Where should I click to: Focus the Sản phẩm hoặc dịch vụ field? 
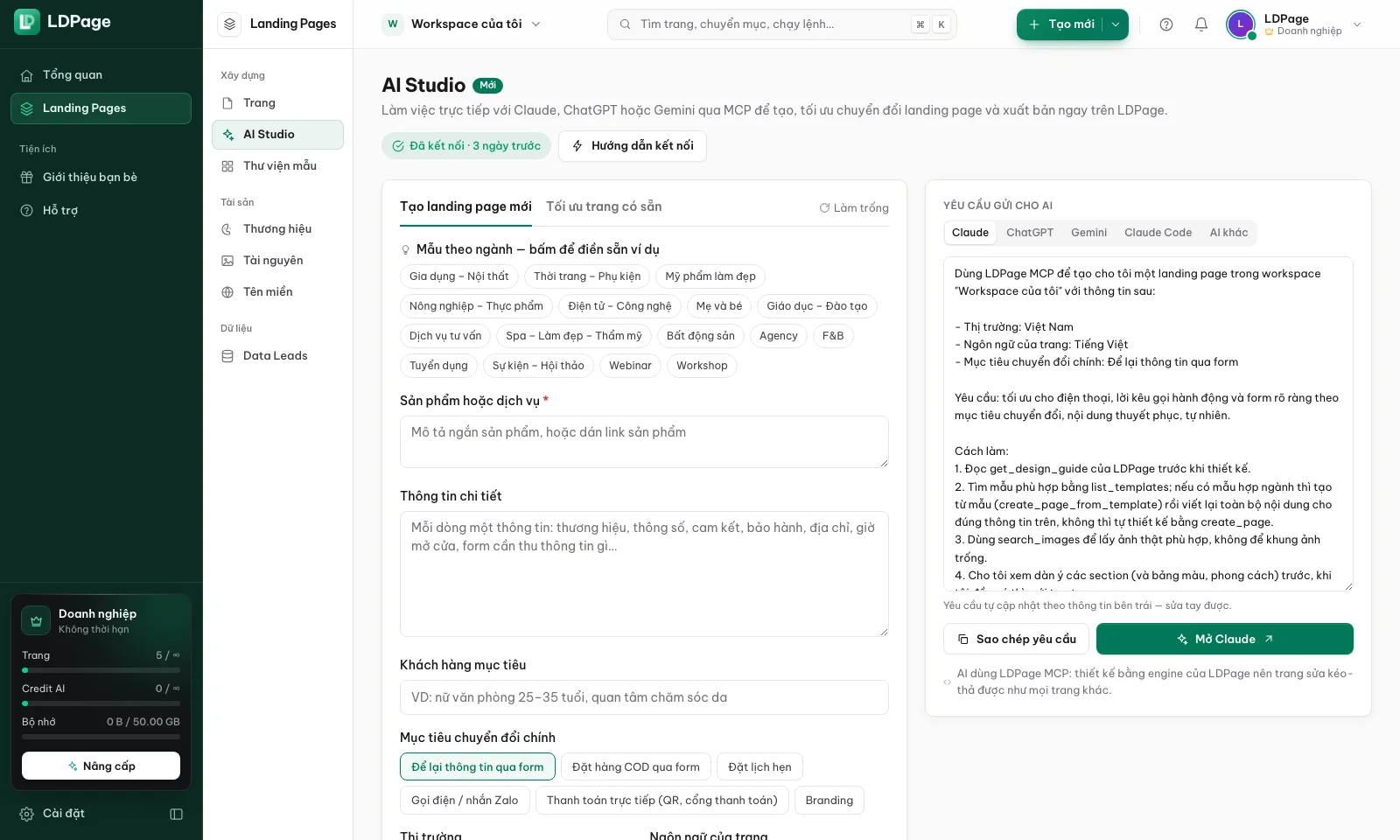click(644, 442)
